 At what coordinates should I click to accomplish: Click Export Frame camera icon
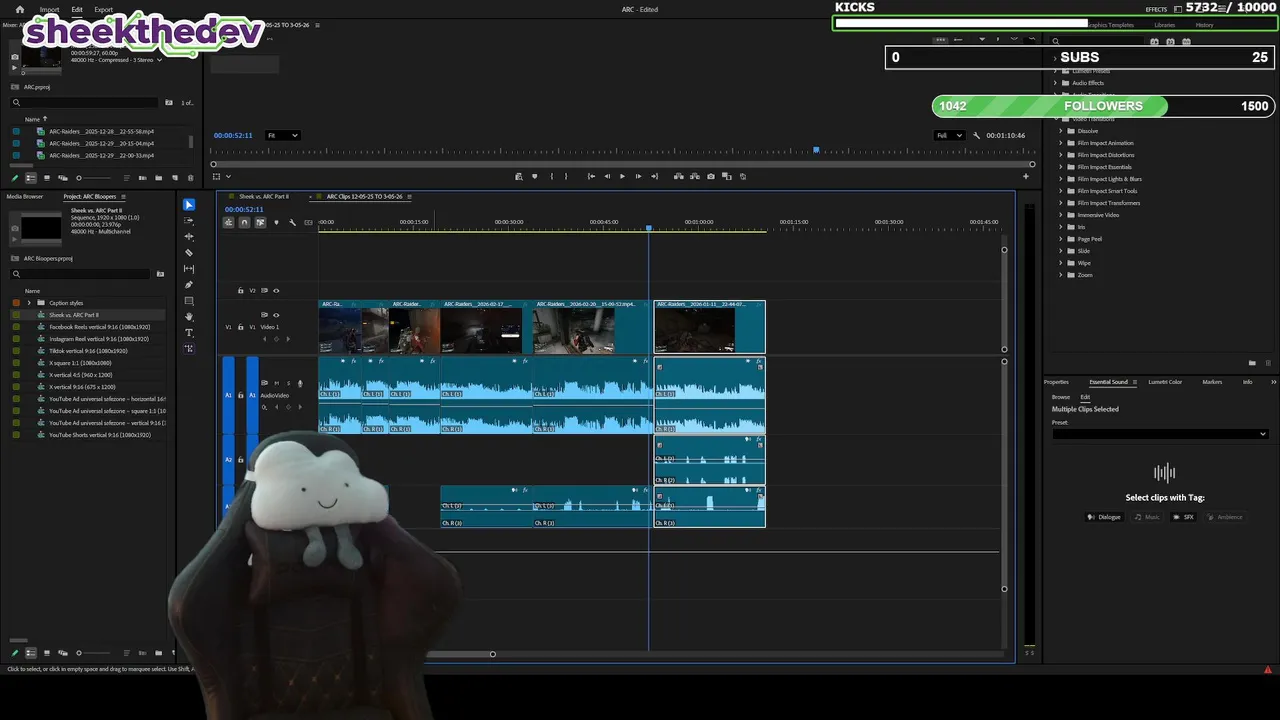pos(711,176)
